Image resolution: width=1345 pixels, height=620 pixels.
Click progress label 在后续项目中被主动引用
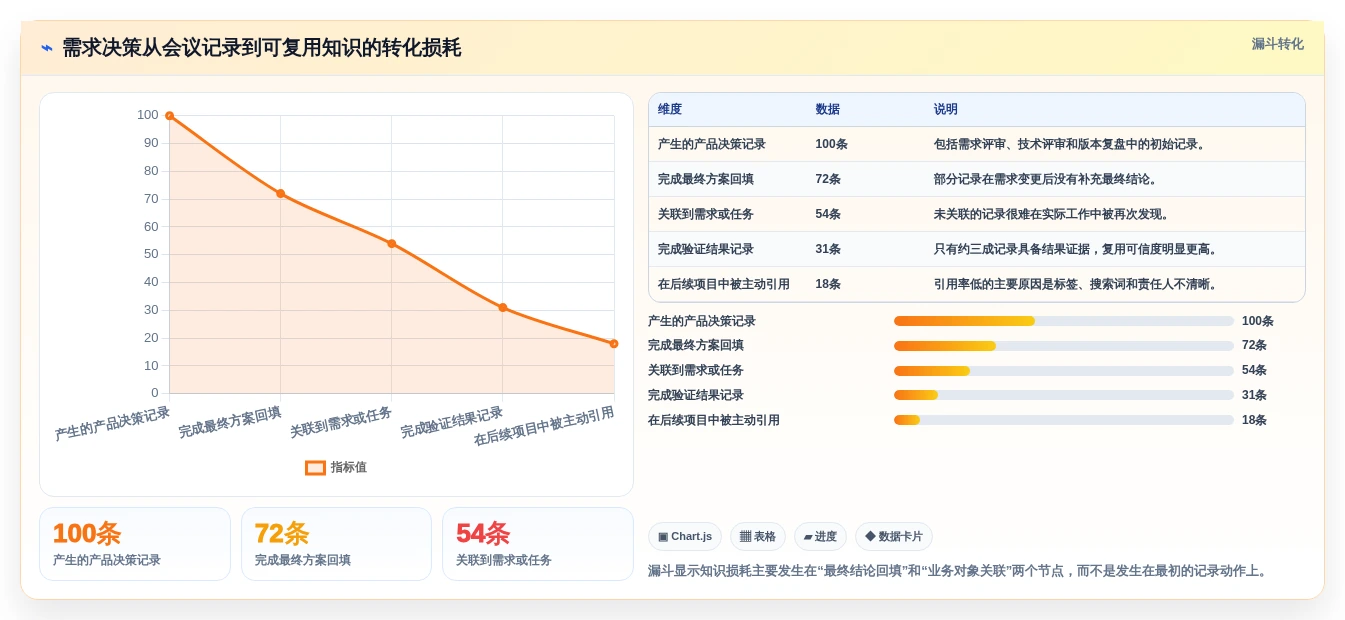coord(714,420)
